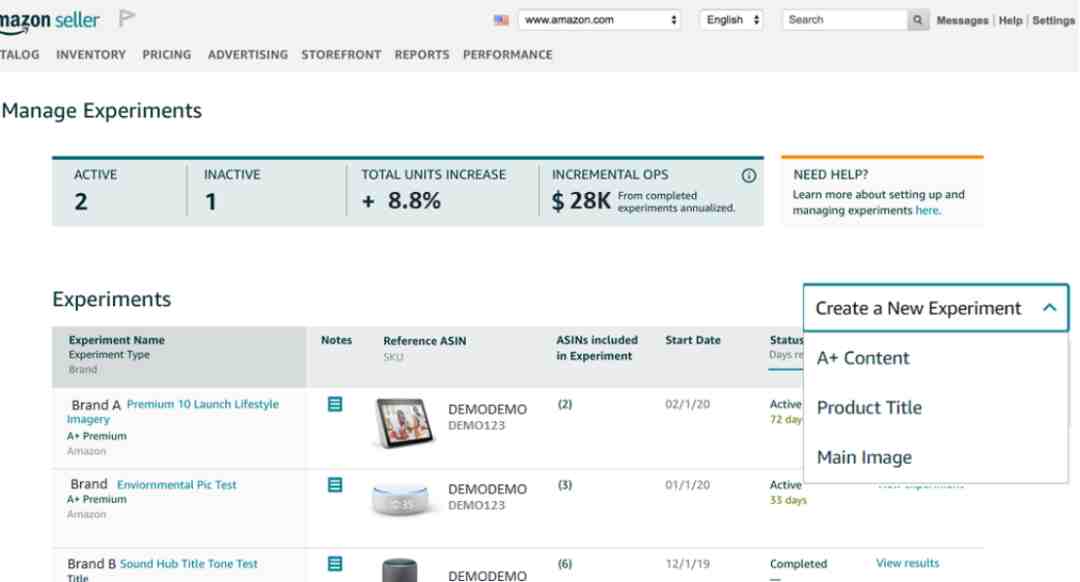Screen dimensions: 1080x582
Task: Click in the Search input field
Action: click(x=844, y=20)
